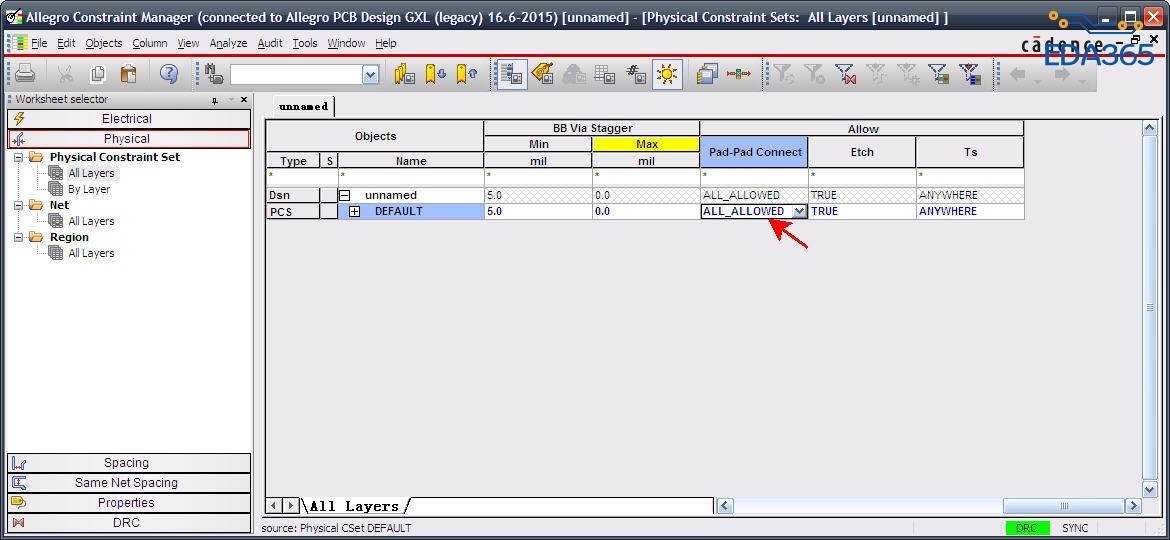This screenshot has width=1170, height=540.
Task: Collapse the unnamed Dsn row
Action: click(x=345, y=195)
